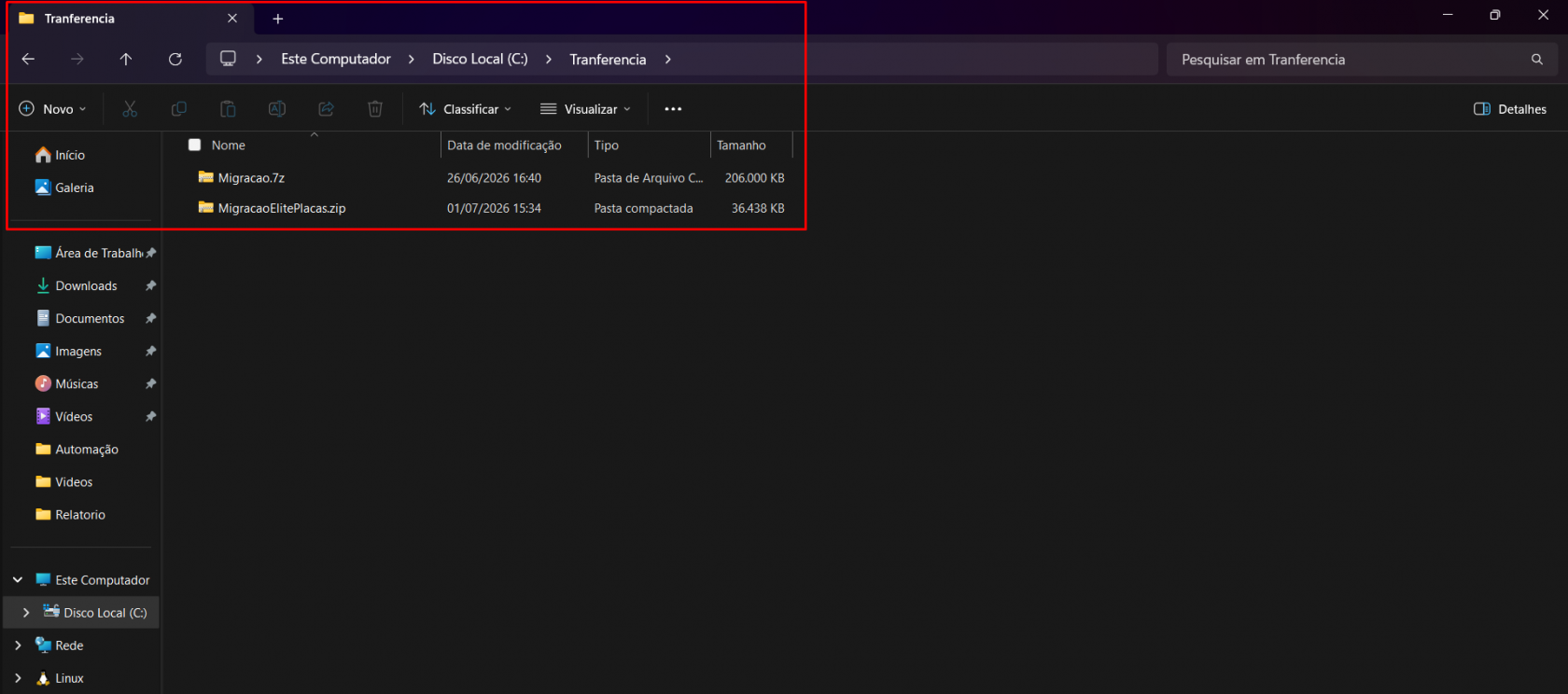Viewport: 1568px width, 694px height.
Task: Expand chevron after Disco Local (C:) breadcrumb
Action: pos(549,59)
